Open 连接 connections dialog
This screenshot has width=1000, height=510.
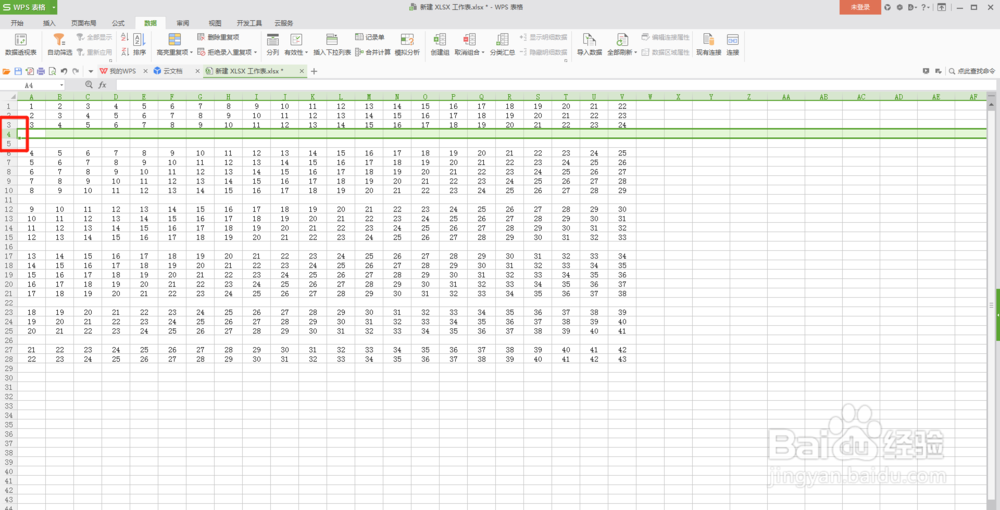click(x=732, y=44)
